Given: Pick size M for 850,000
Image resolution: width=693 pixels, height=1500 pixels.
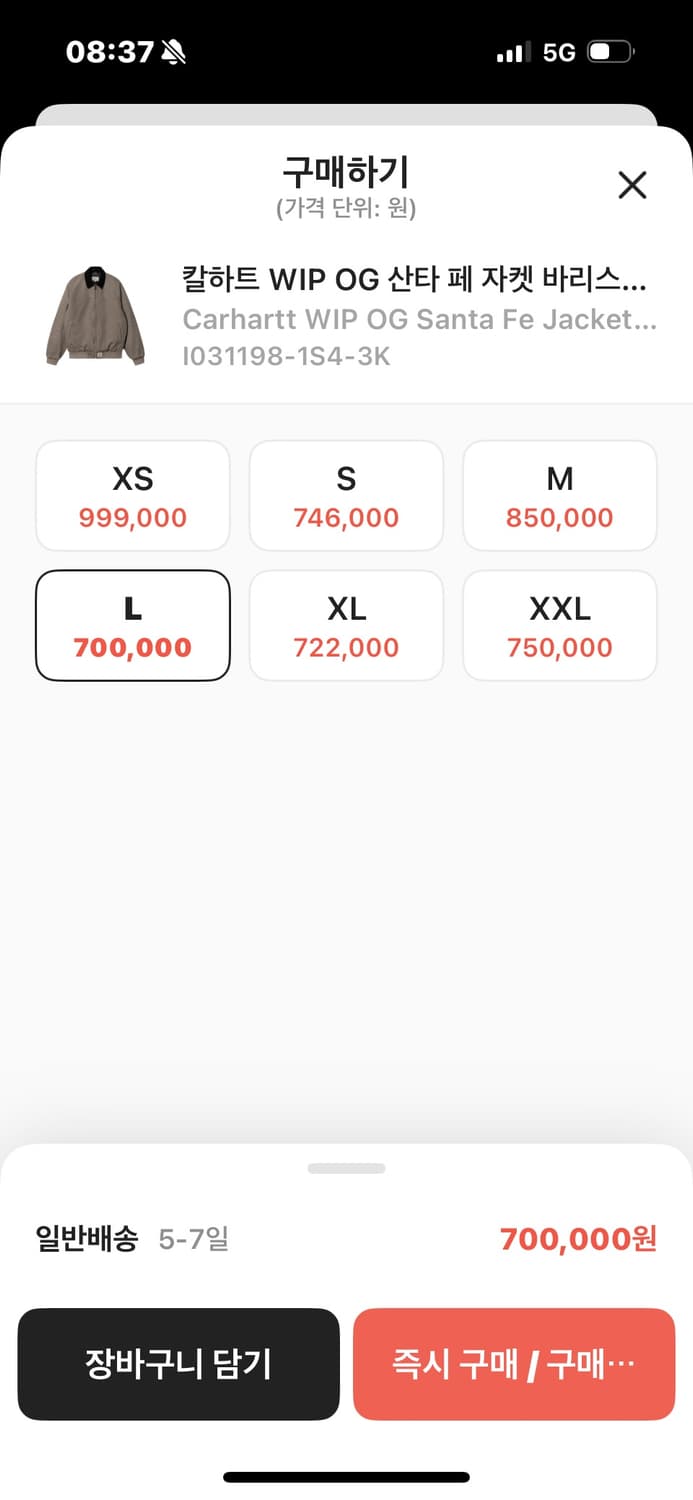Looking at the screenshot, I should 559,496.
